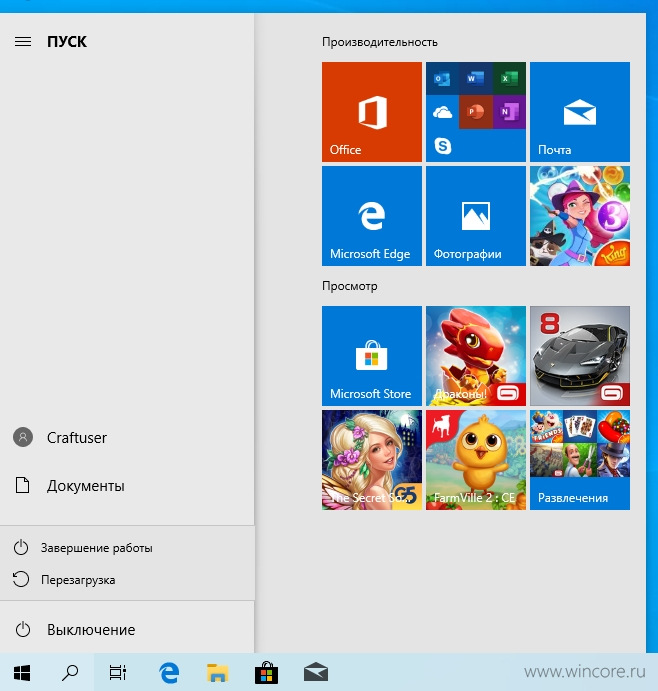Viewport: 658px width, 691px height.
Task: Launch the Microsoft Edge tile
Action: (x=372, y=216)
